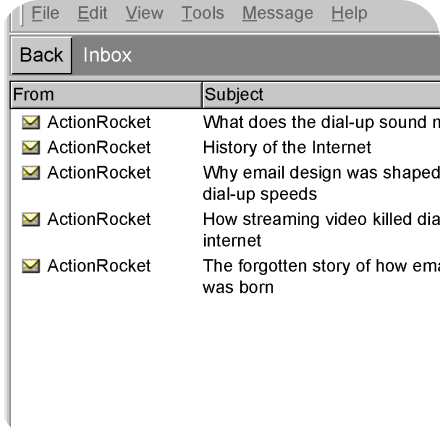Open the File menu
The width and height of the screenshot is (440, 440).
(x=45, y=14)
